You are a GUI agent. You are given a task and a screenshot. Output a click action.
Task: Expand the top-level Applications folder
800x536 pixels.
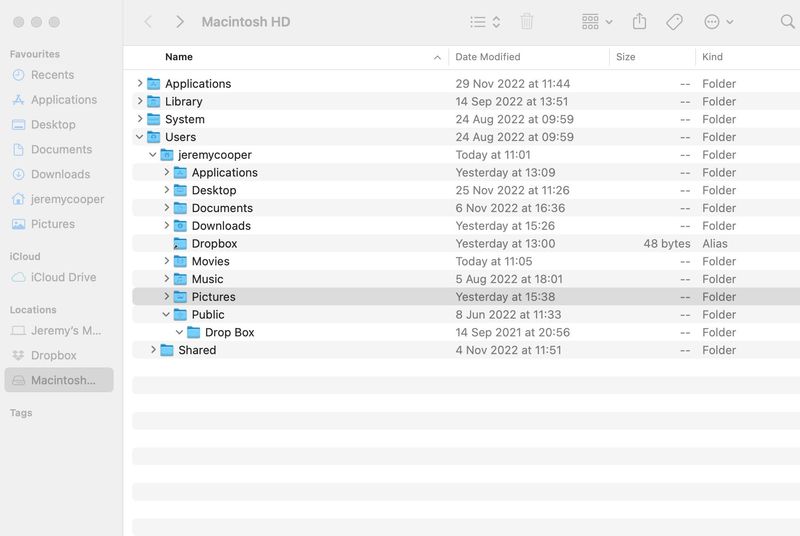coord(140,83)
